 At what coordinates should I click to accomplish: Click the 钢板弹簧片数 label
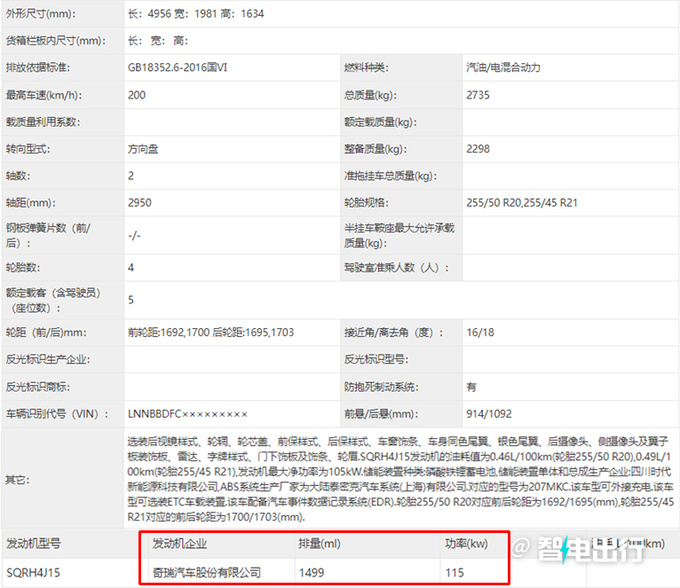48,235
